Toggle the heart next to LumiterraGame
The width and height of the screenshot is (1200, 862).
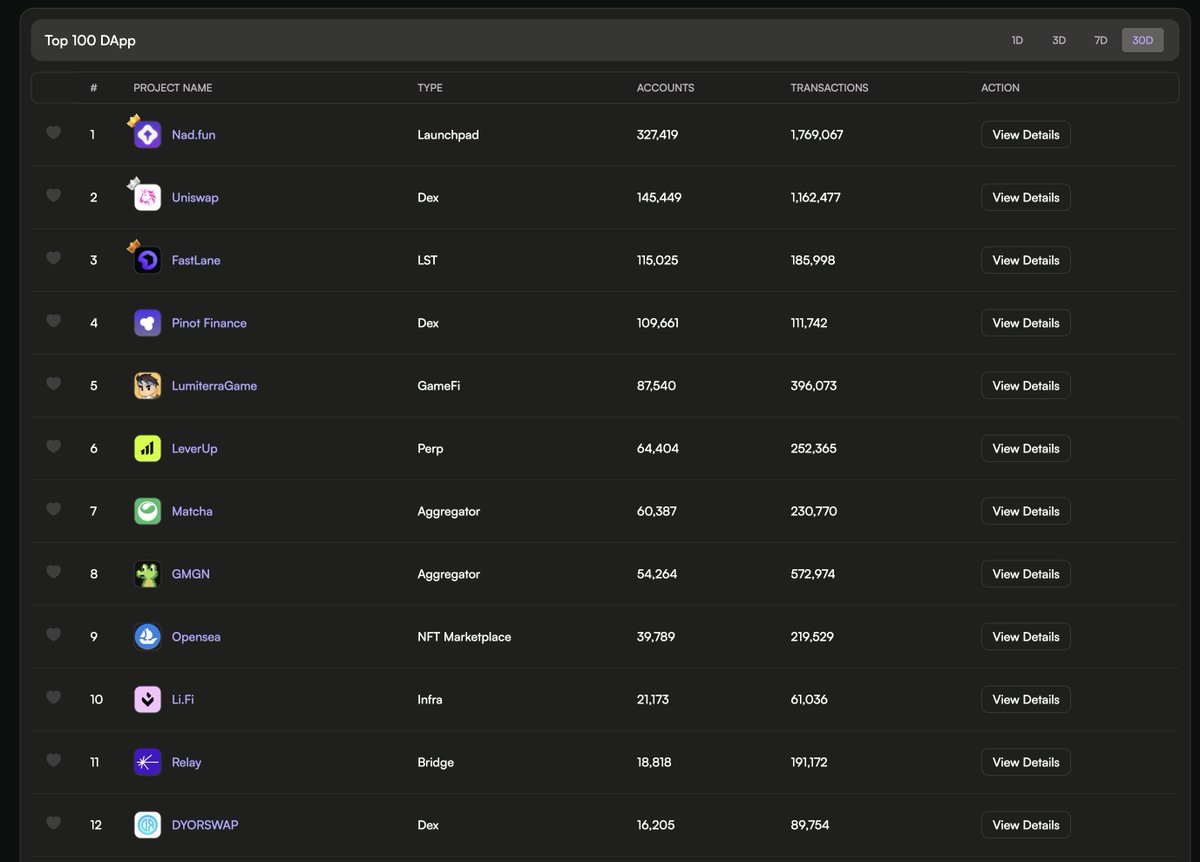coord(53,385)
